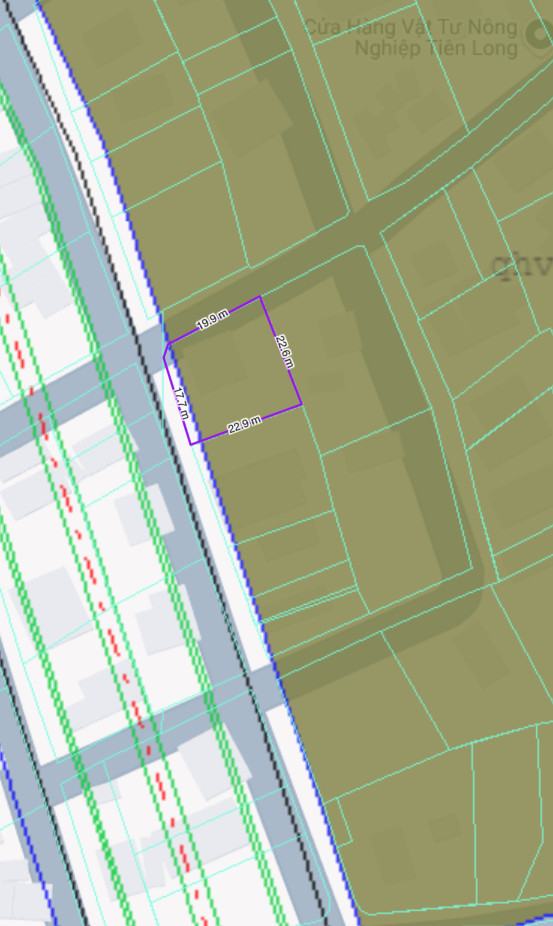Click inside the purple-outlined land parcel
Screen dimensions: 553x926
click(x=236, y=372)
